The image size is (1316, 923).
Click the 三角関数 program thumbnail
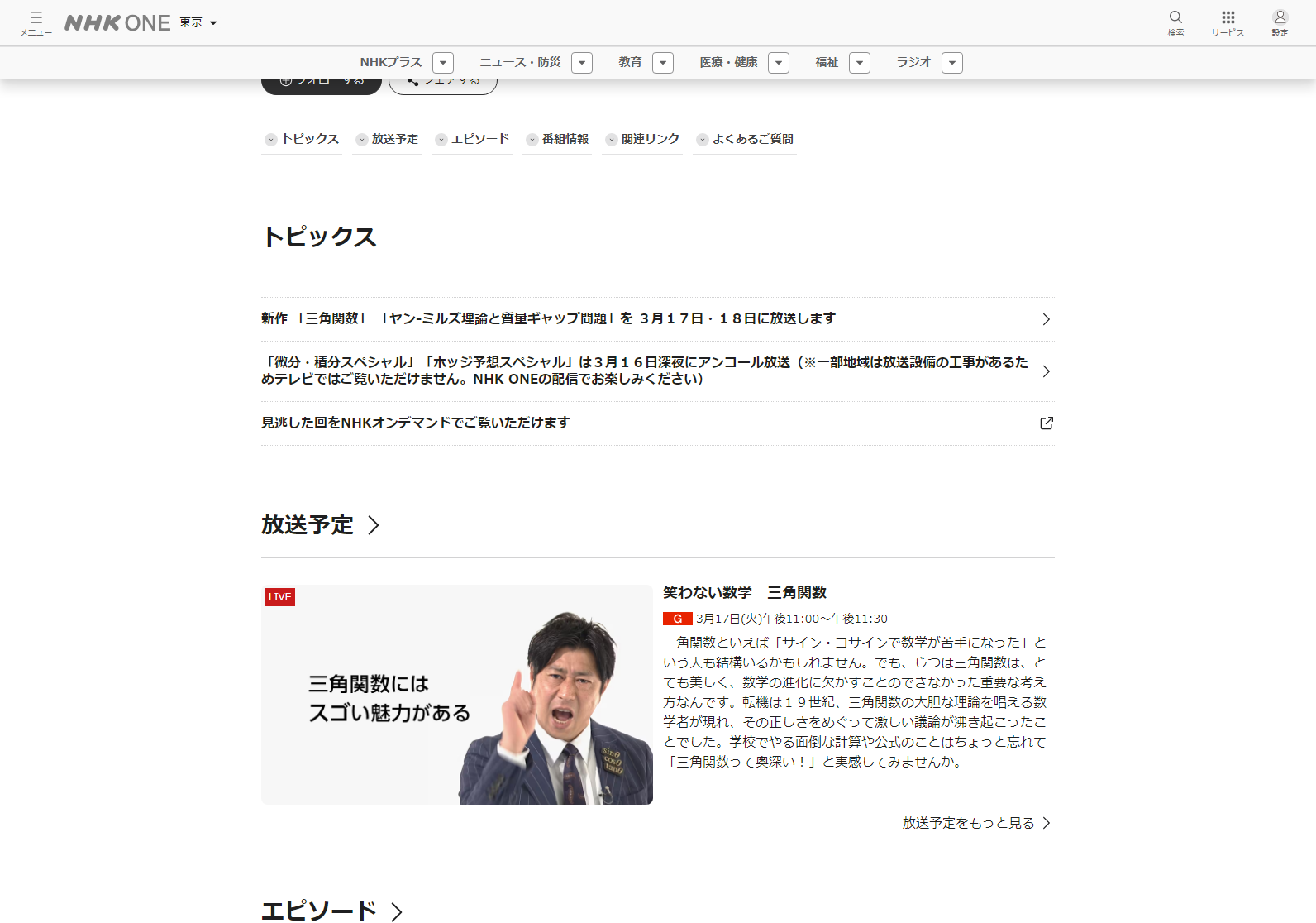[456, 695]
